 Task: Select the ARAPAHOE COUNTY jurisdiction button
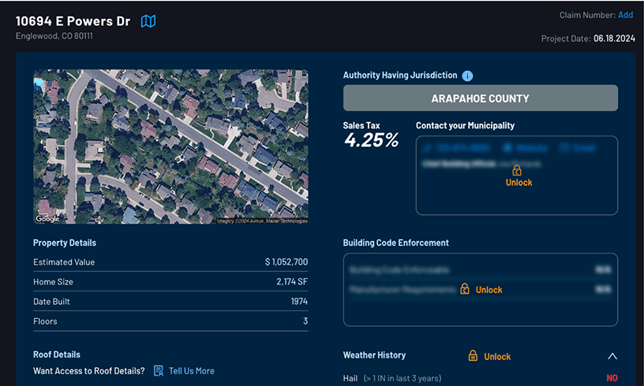(x=480, y=98)
